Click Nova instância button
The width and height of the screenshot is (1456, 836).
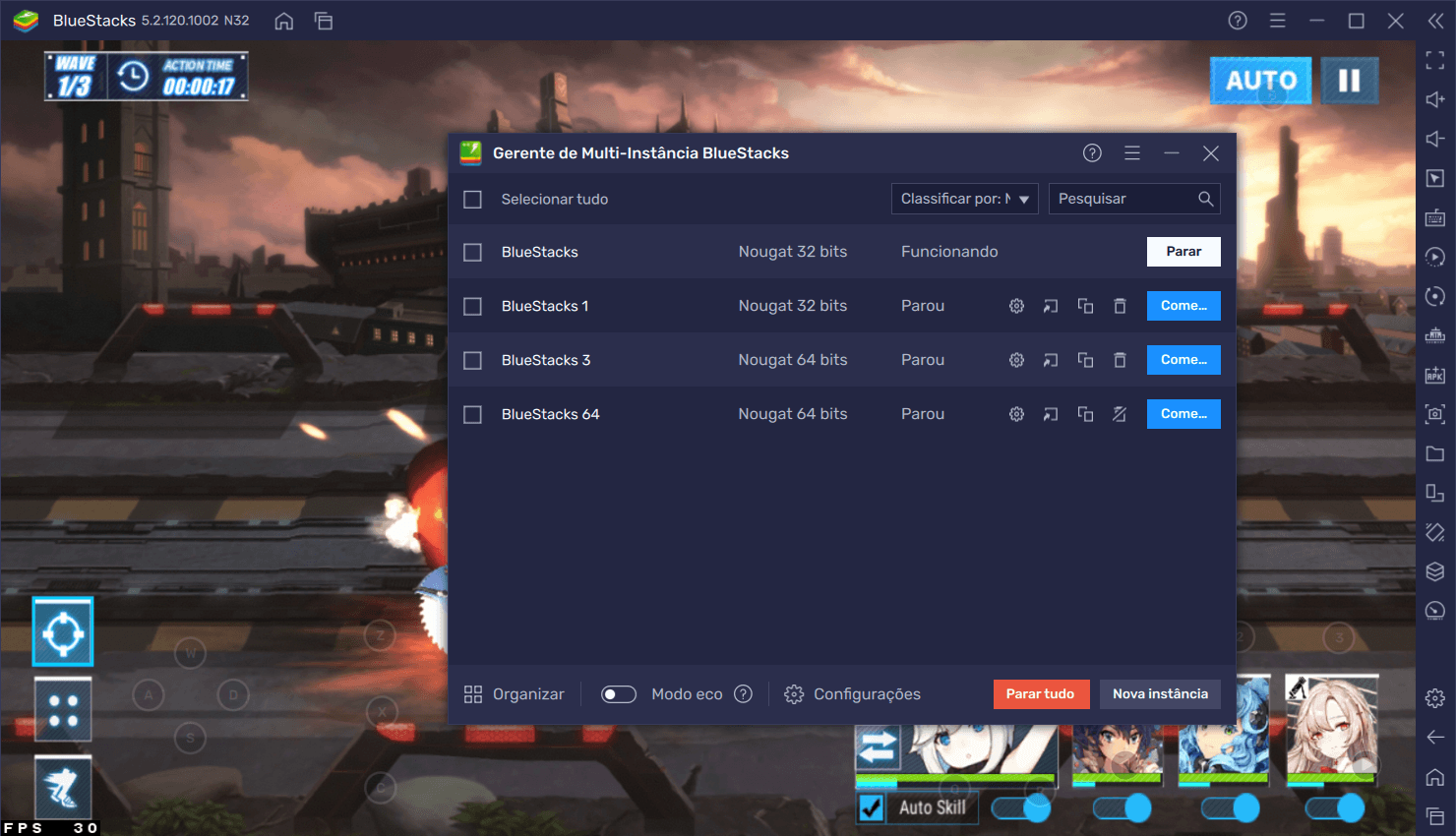click(x=1160, y=694)
